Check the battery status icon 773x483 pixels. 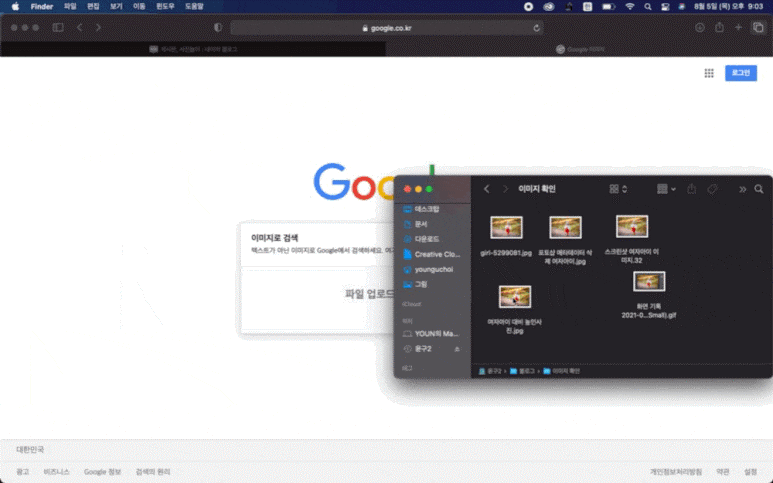click(608, 6)
